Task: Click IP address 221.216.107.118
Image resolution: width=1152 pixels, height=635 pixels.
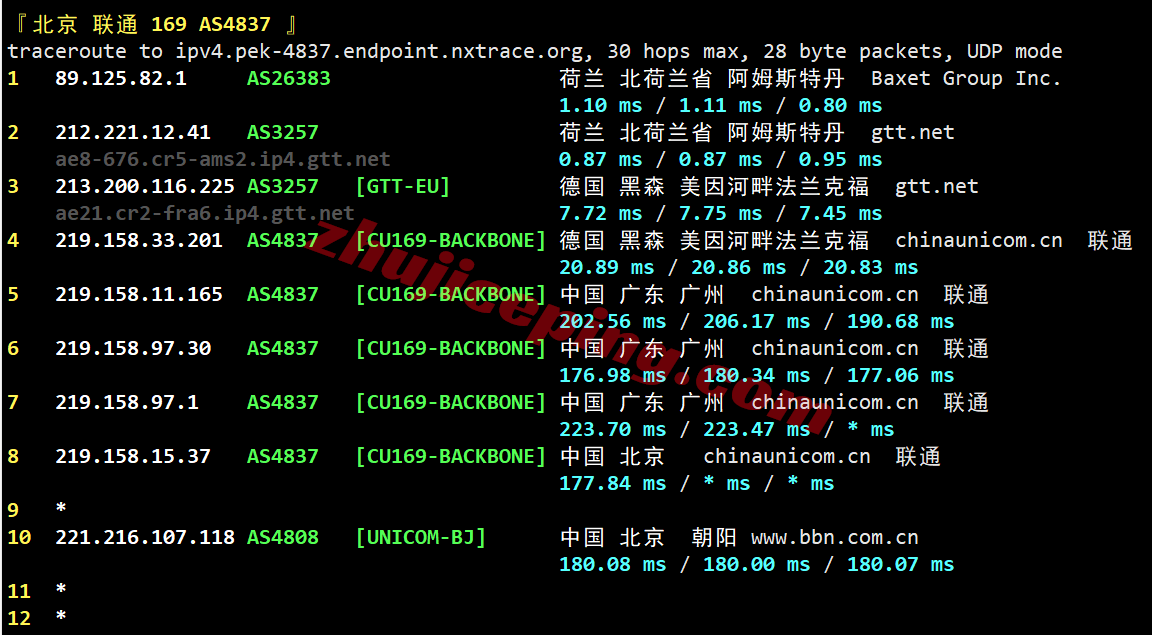Action: [x=145, y=537]
